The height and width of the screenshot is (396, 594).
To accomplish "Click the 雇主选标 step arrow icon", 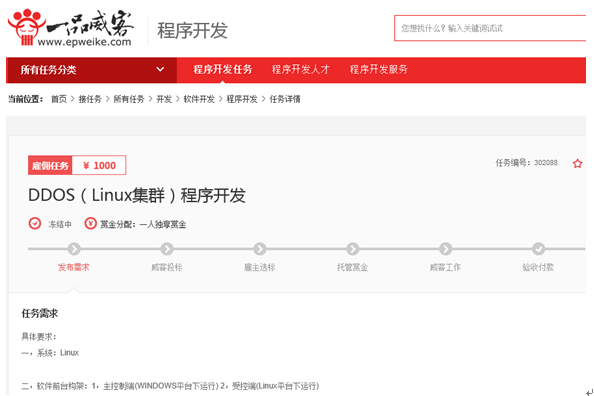I will coord(259,249).
